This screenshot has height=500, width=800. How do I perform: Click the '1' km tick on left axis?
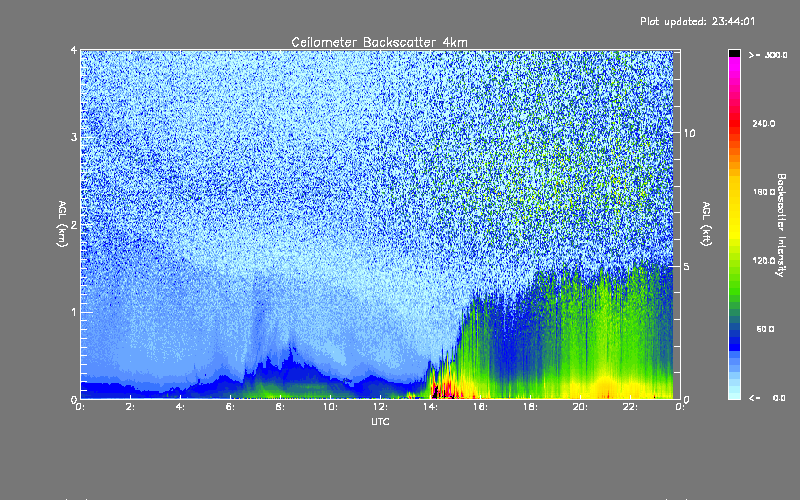(74, 312)
